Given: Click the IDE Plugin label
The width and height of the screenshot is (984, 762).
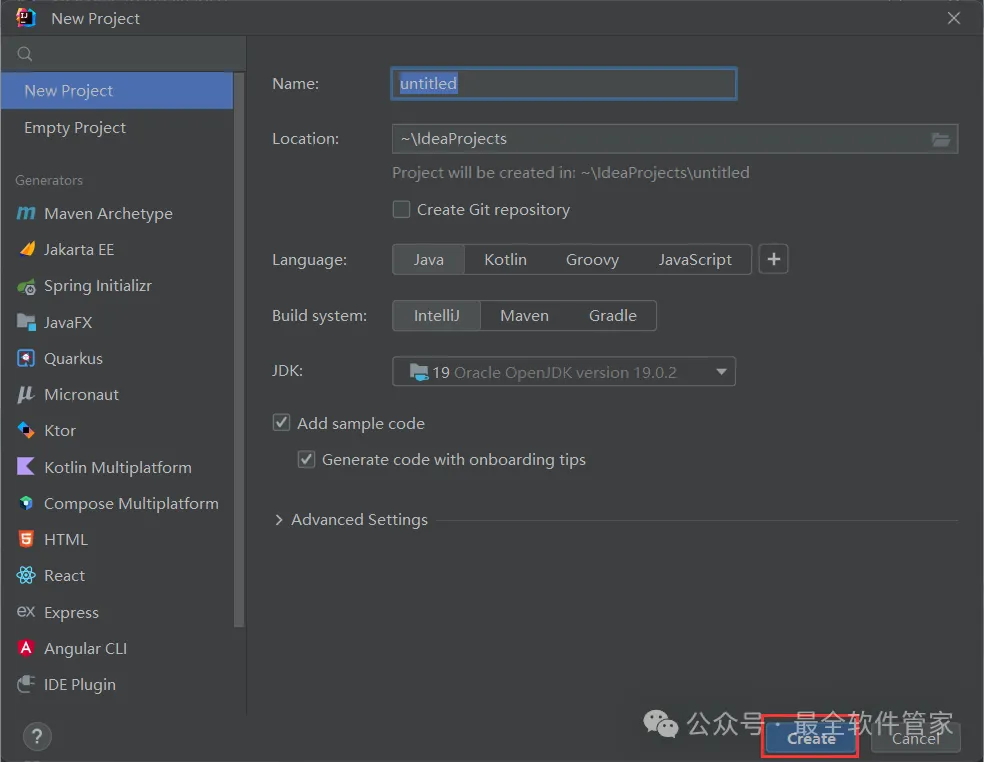Looking at the screenshot, I should (x=80, y=685).
